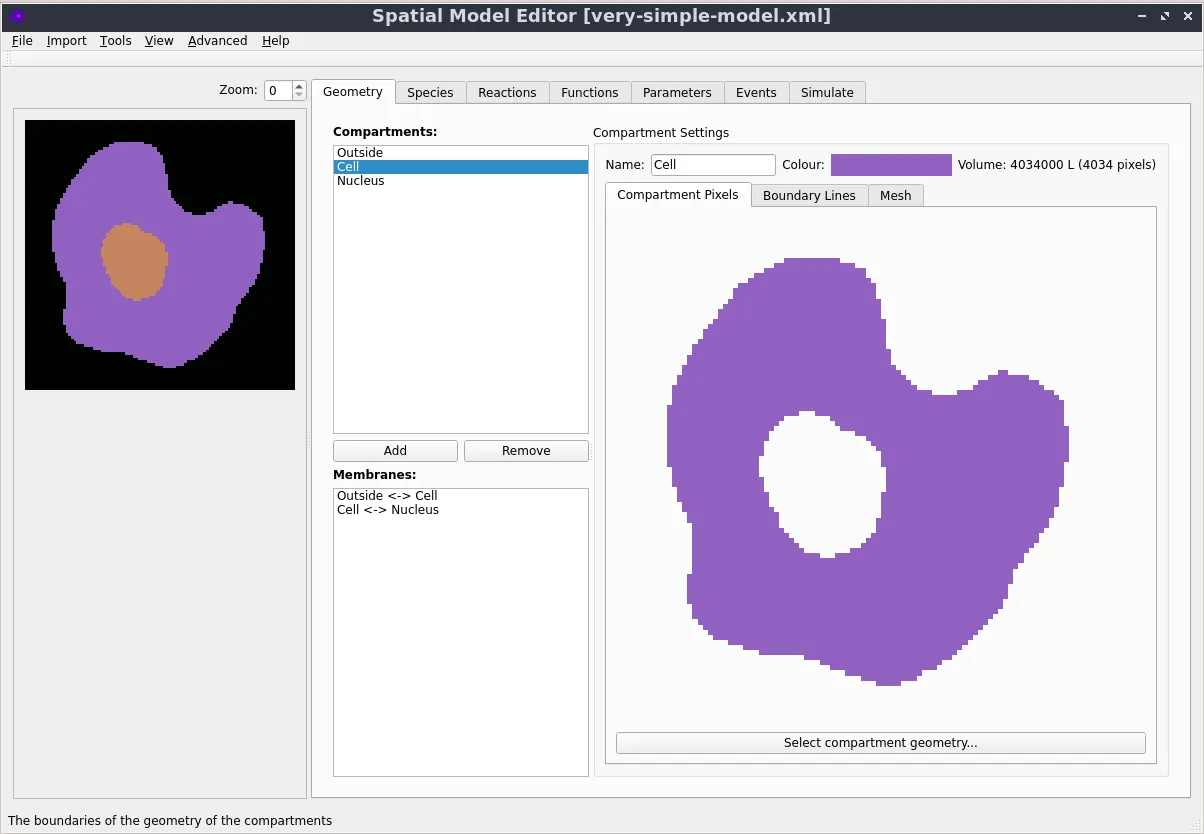Screen dimensions: 1204x834
Task: Click the Add compartment button
Action: tap(396, 451)
